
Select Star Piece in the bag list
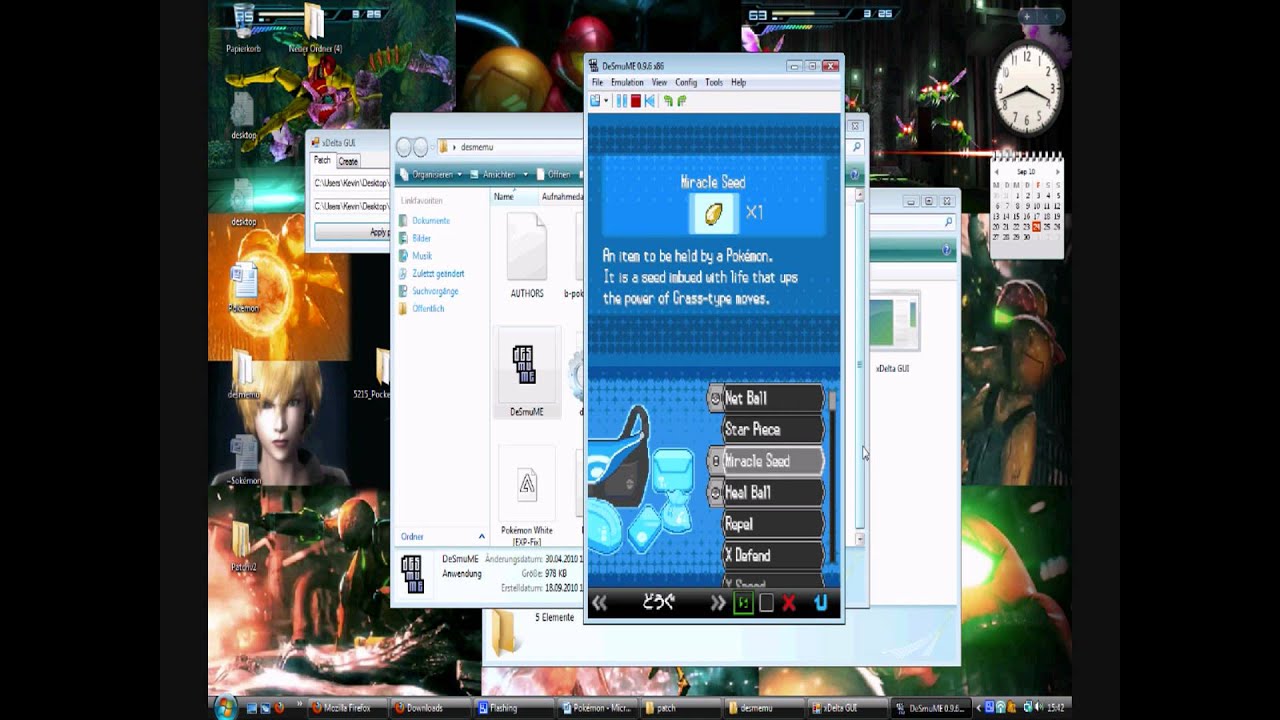tap(772, 429)
